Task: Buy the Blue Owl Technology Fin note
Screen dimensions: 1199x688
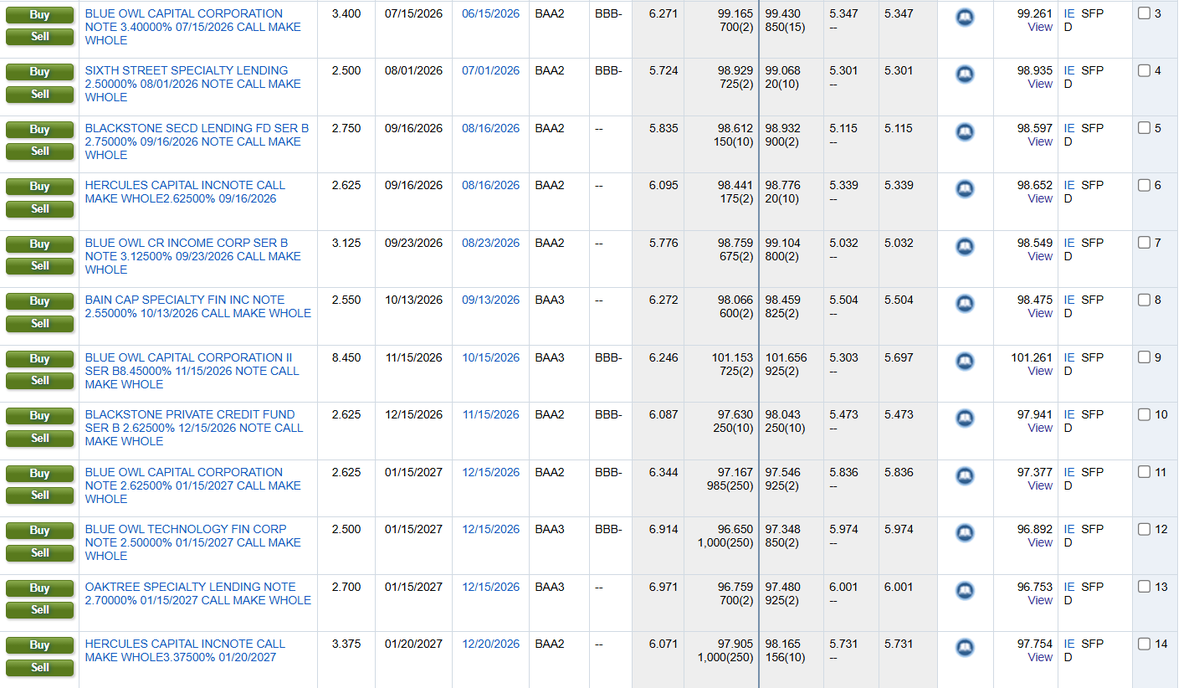Action: [x=40, y=530]
